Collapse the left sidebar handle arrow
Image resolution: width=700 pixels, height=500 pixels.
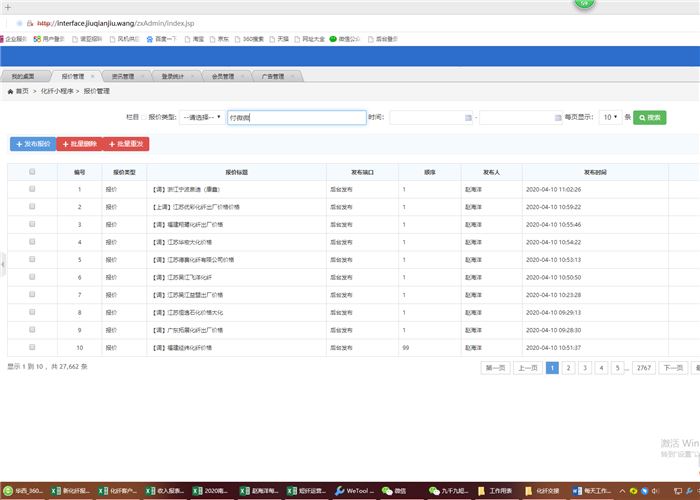(3, 261)
